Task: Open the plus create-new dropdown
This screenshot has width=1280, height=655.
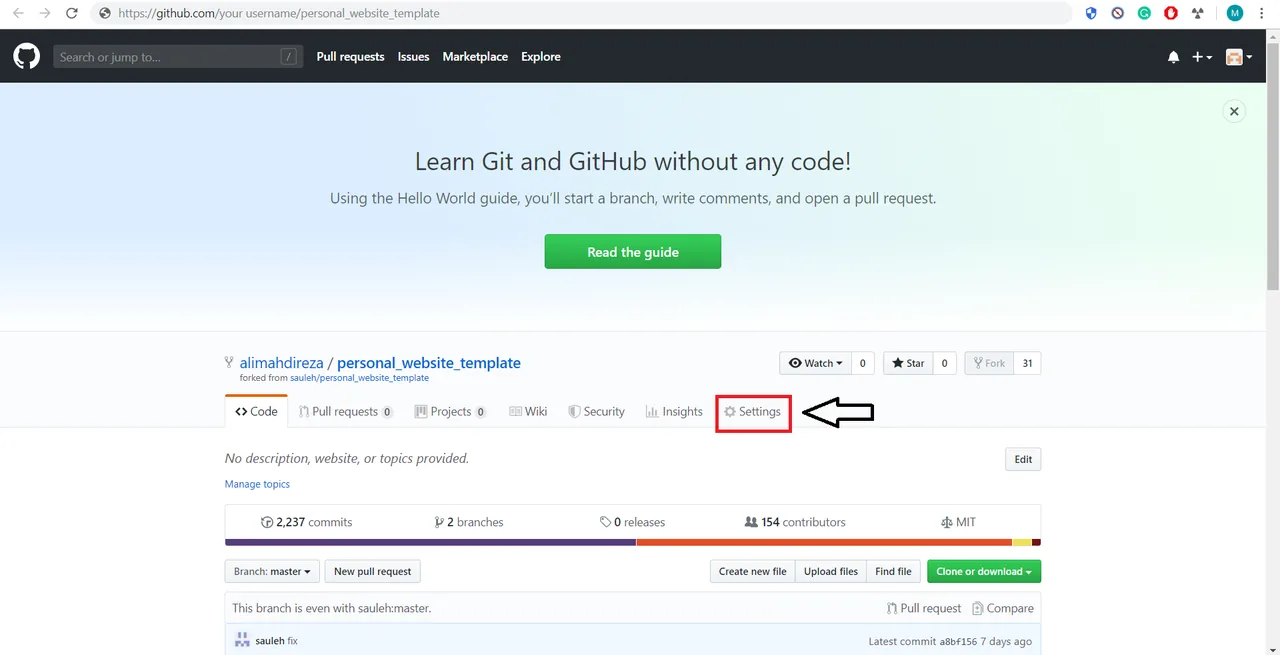Action: point(1202,57)
